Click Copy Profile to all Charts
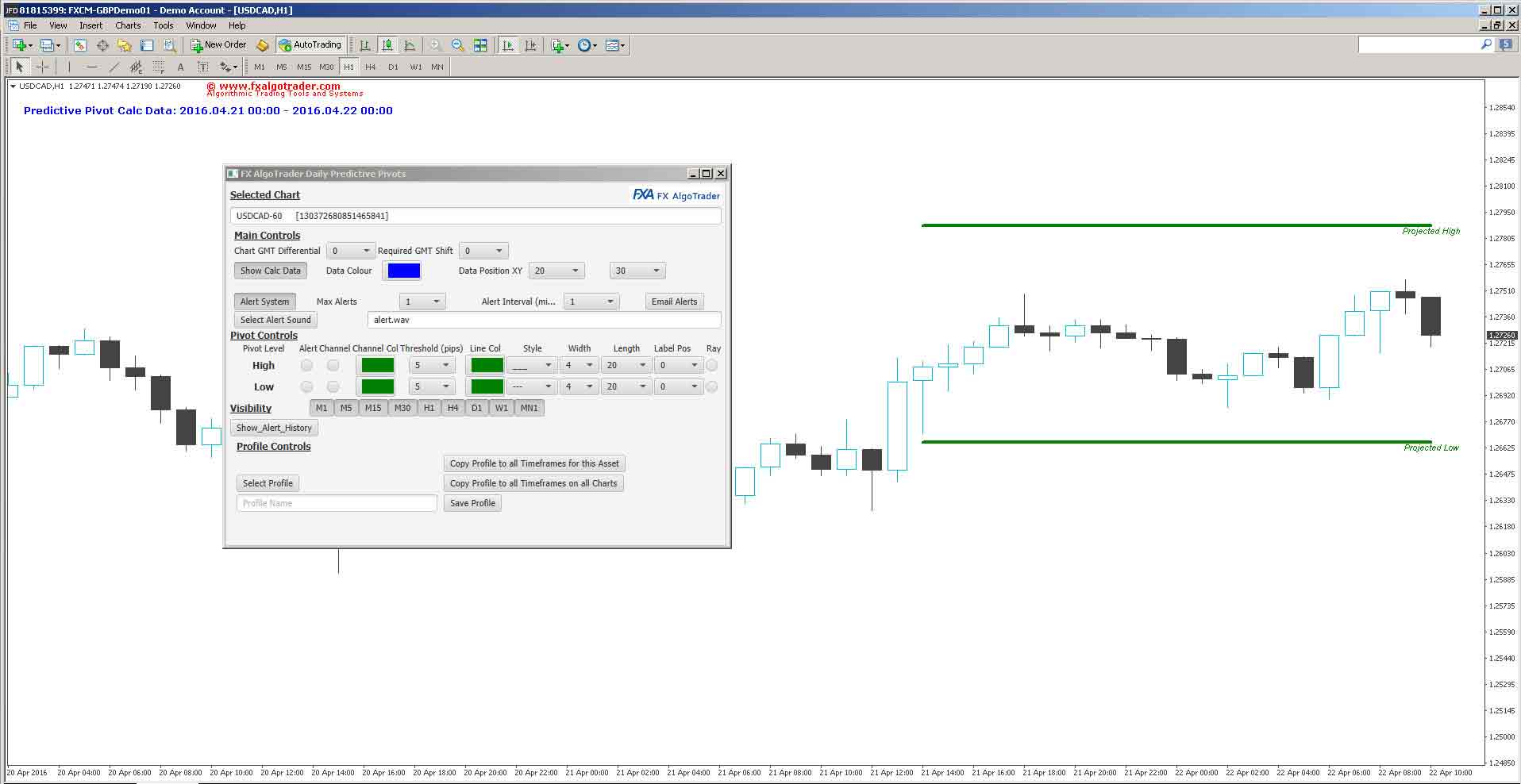The width and height of the screenshot is (1521, 784). pos(533,483)
